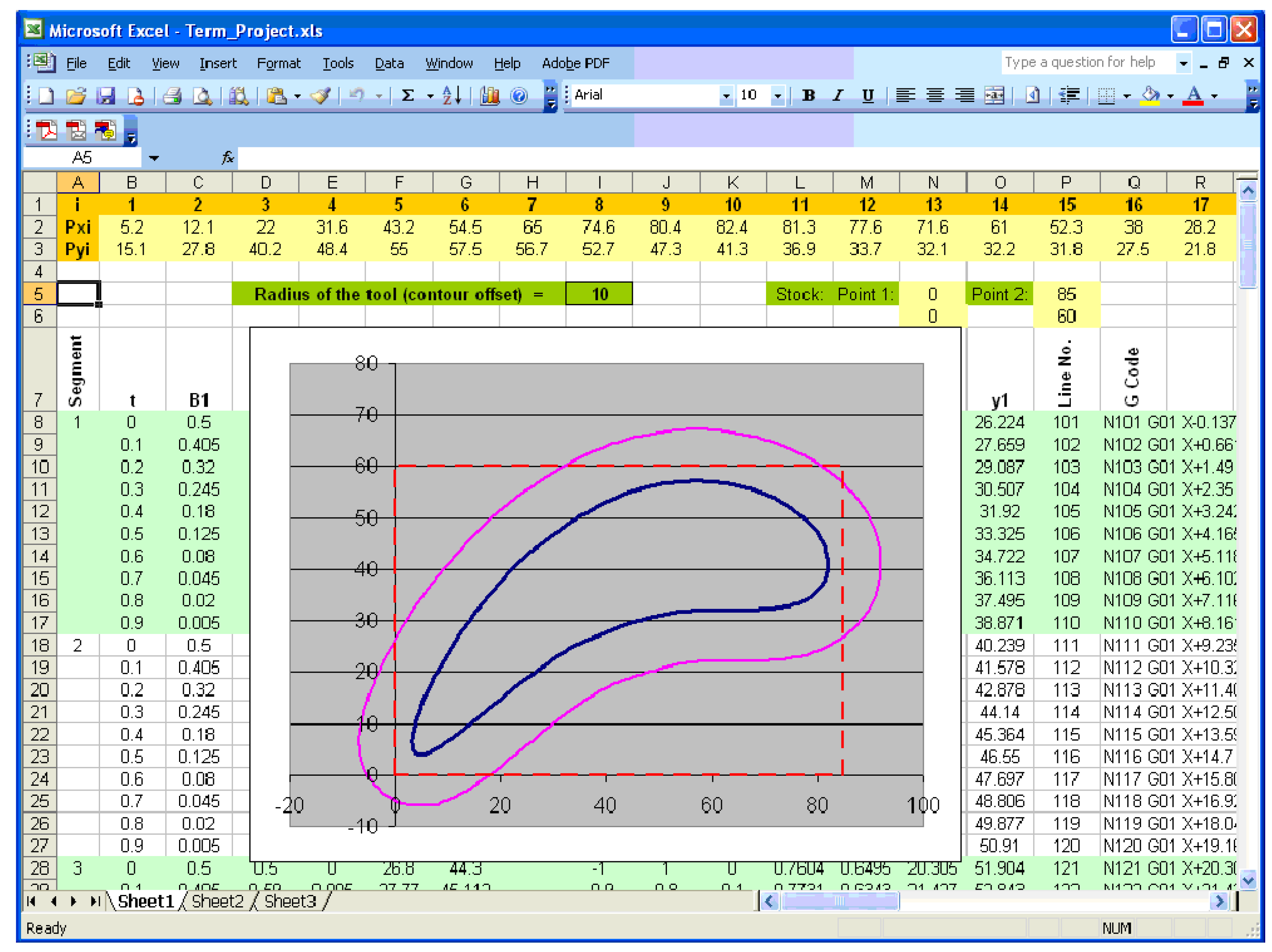Open the Format menu
The width and height of the screenshot is (1272, 952).
click(x=278, y=63)
